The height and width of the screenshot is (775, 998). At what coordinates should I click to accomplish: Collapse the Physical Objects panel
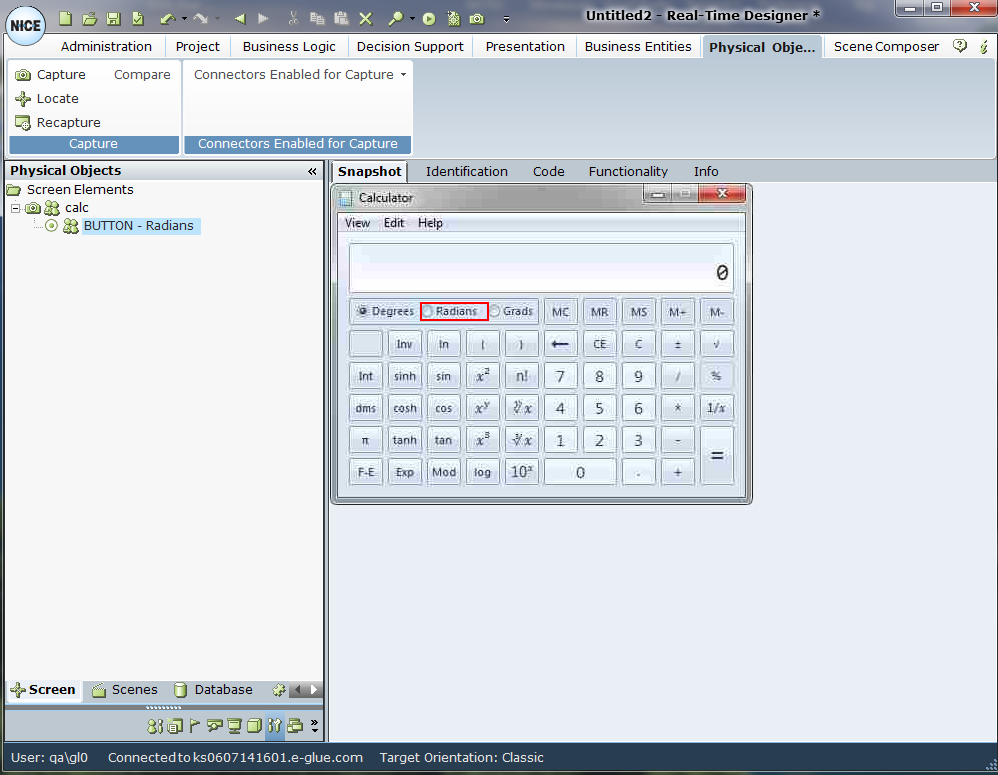coord(312,171)
